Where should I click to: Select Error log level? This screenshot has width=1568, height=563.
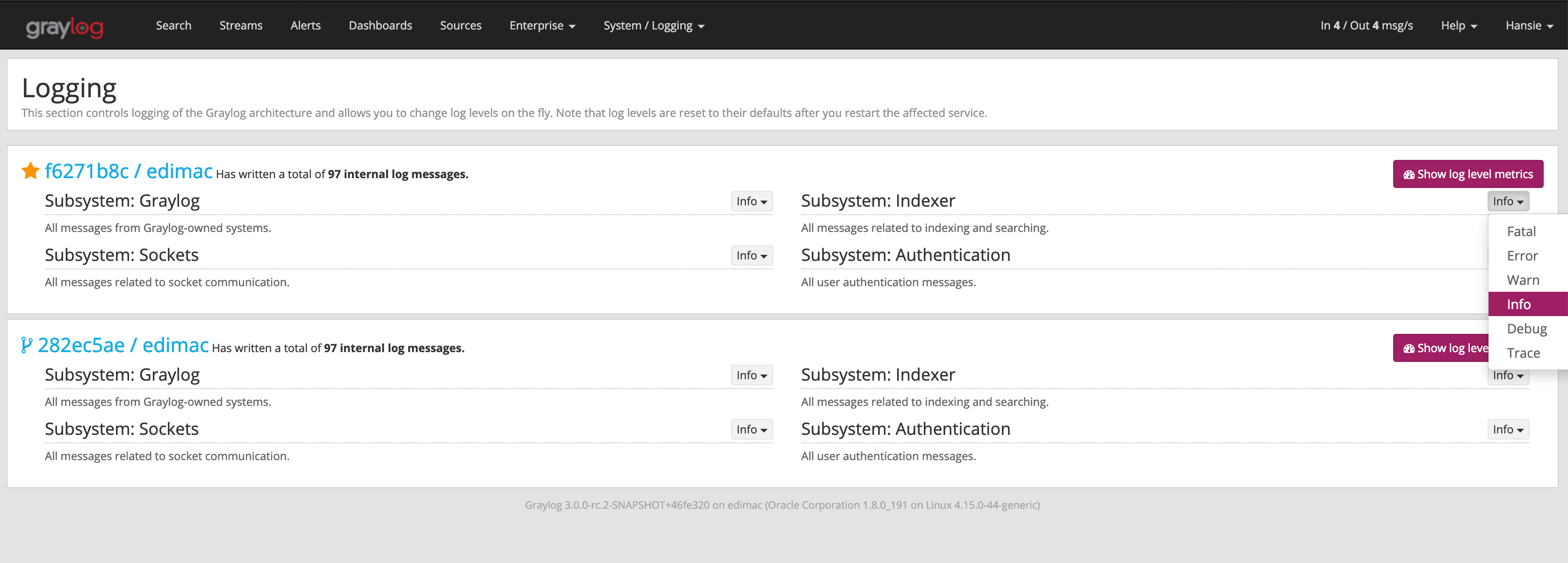1528,256
